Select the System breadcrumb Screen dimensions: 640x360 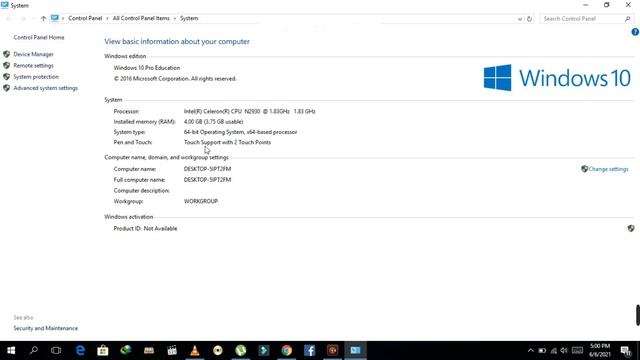coord(189,18)
